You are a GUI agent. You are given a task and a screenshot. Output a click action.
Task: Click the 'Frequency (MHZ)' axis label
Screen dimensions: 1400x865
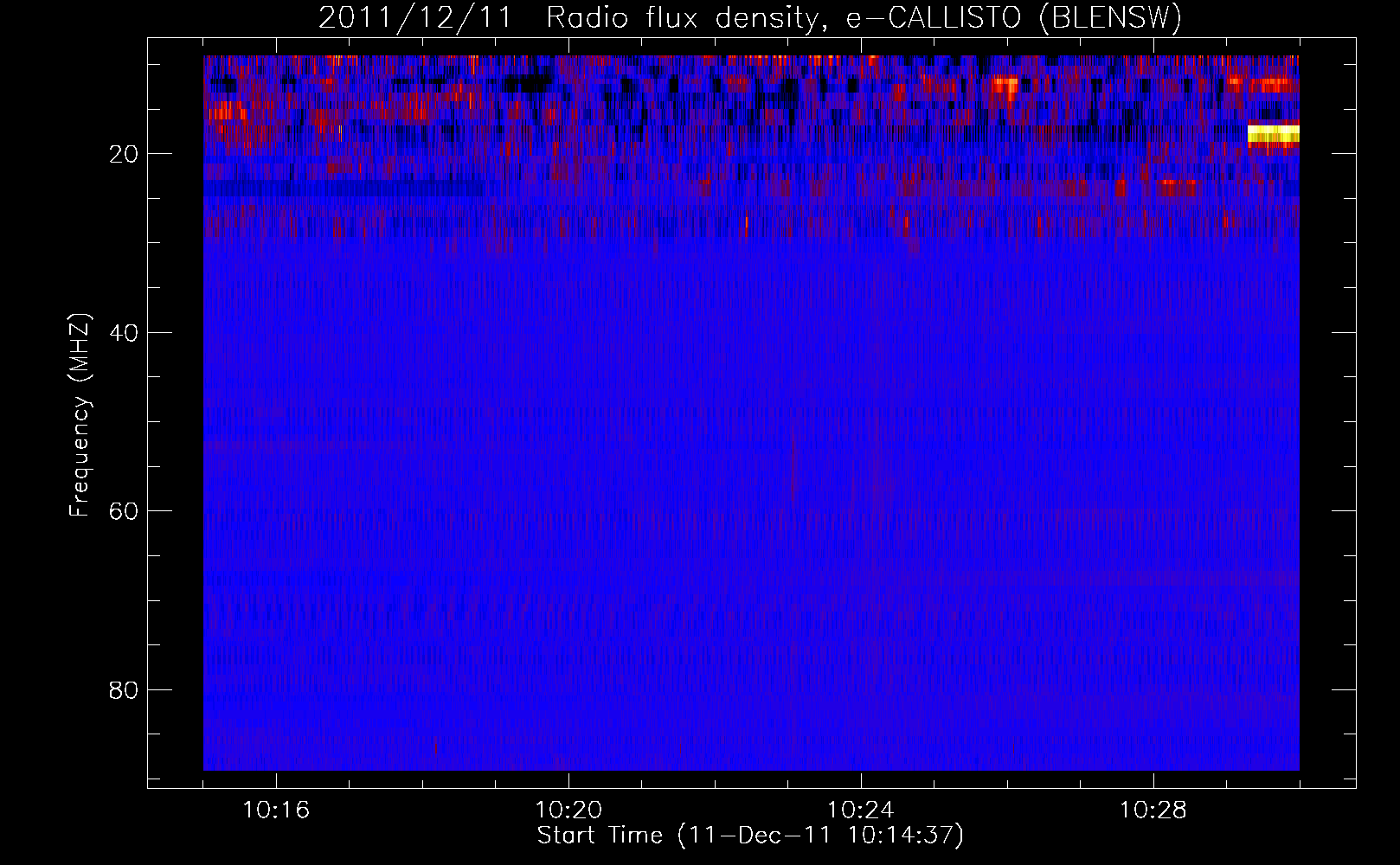pyautogui.click(x=80, y=416)
